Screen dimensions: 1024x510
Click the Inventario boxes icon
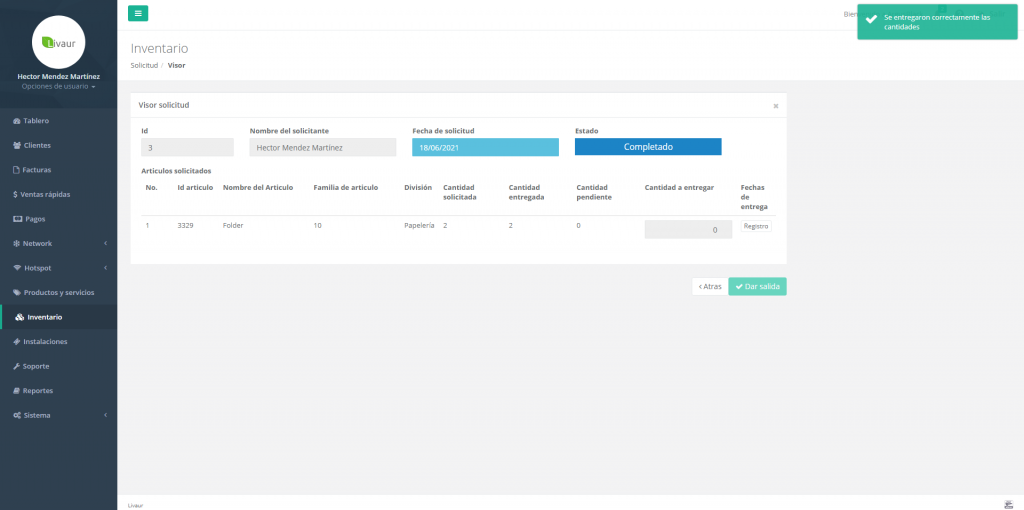click(19, 317)
